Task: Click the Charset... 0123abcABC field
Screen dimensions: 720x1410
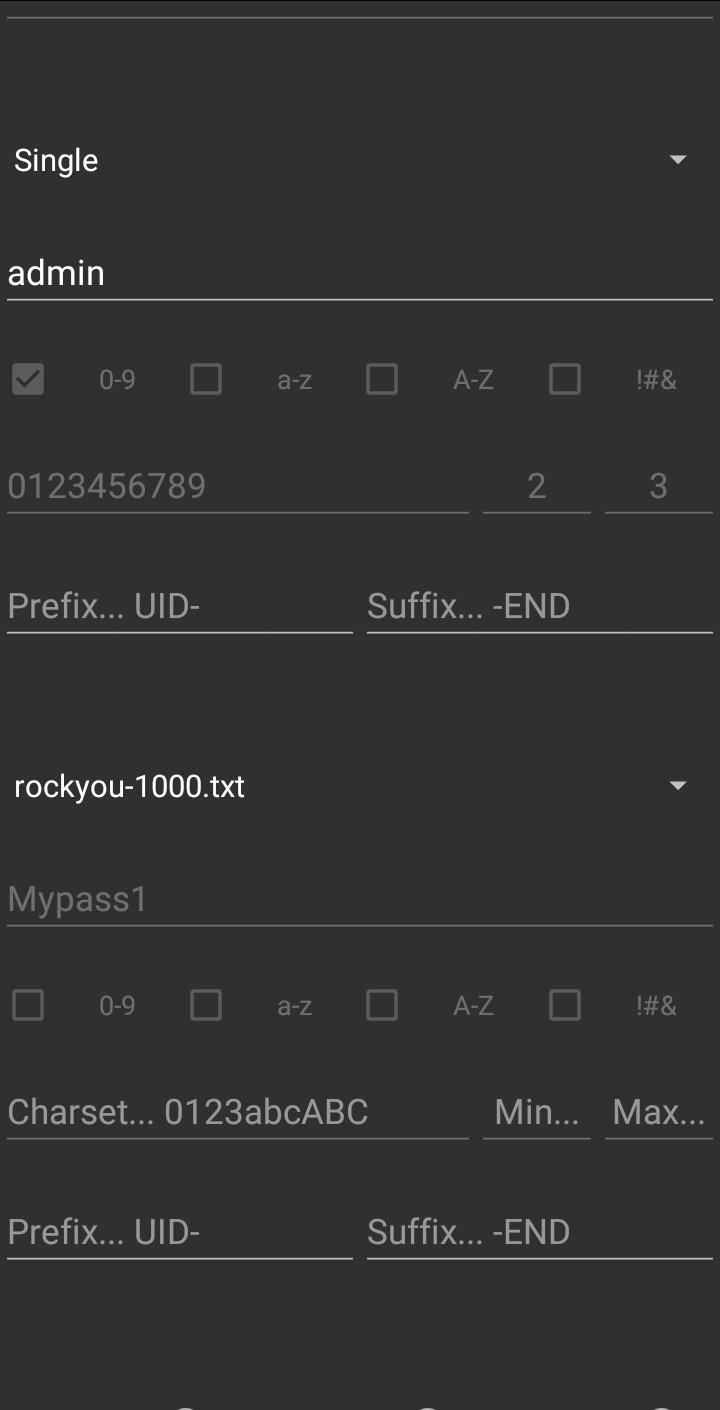Action: (x=238, y=1112)
